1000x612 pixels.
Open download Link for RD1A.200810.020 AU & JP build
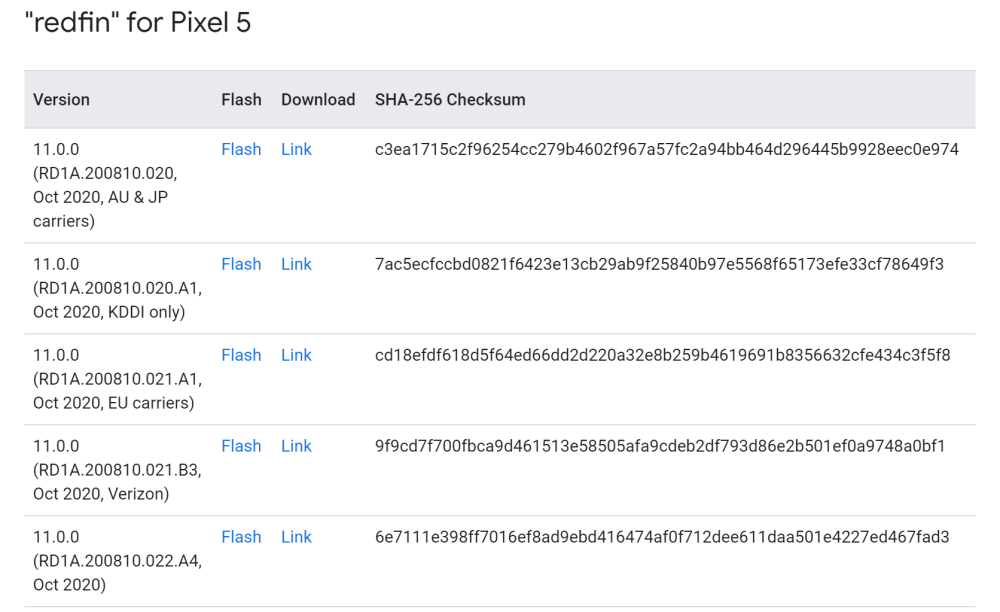click(x=296, y=149)
